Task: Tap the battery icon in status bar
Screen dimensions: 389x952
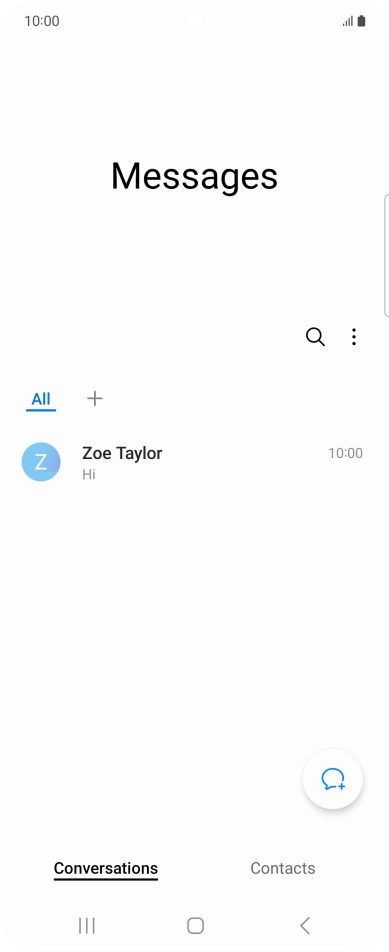Action: [x=362, y=21]
